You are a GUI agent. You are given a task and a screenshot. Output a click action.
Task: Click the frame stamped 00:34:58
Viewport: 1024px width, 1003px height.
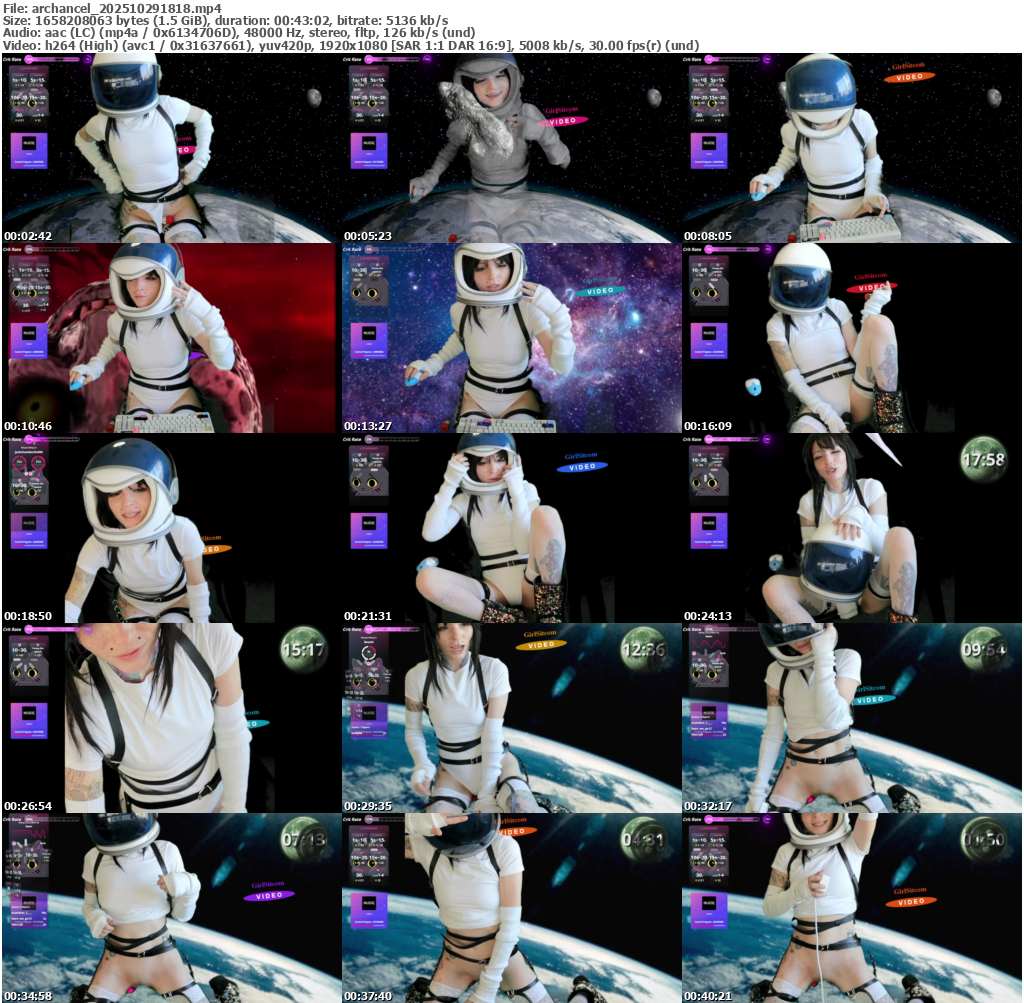tap(171, 908)
